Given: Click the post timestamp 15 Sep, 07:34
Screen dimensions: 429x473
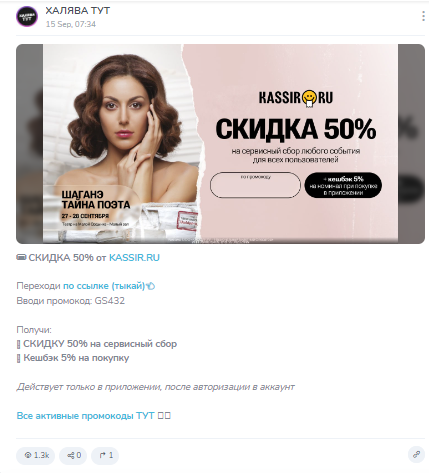Looking at the screenshot, I should coord(71,24).
